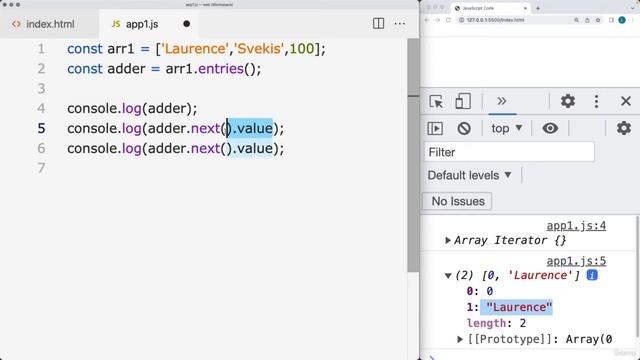Place cursor in console.log(adder) on line 4

coord(132,109)
